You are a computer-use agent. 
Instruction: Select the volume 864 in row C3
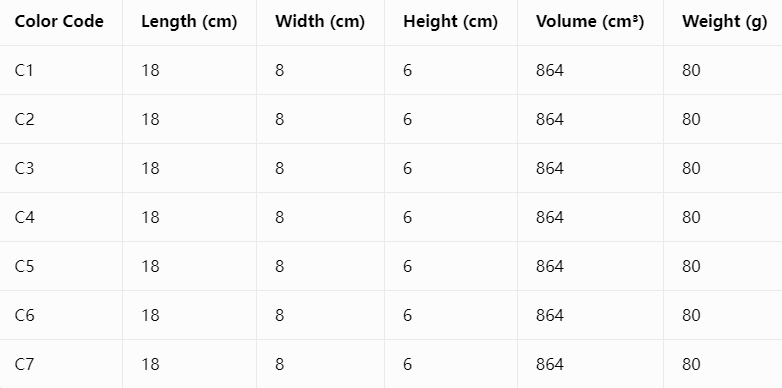(x=550, y=168)
